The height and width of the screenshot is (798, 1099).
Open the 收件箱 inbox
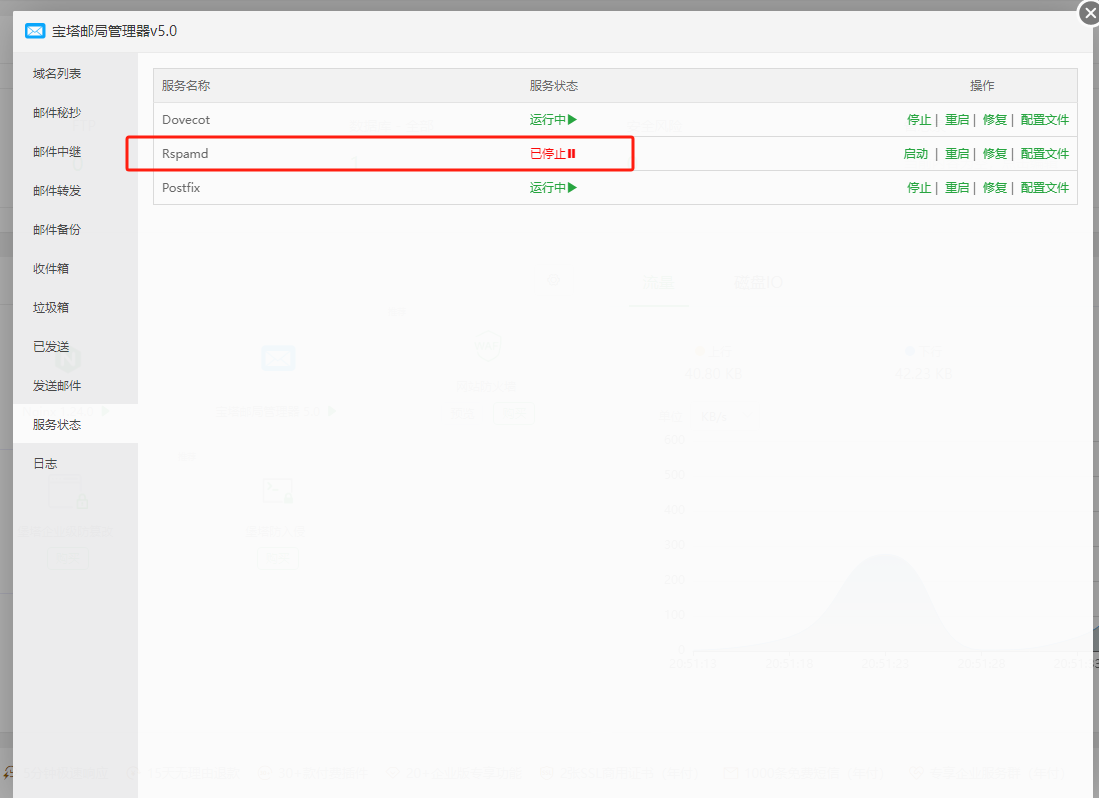click(50, 268)
